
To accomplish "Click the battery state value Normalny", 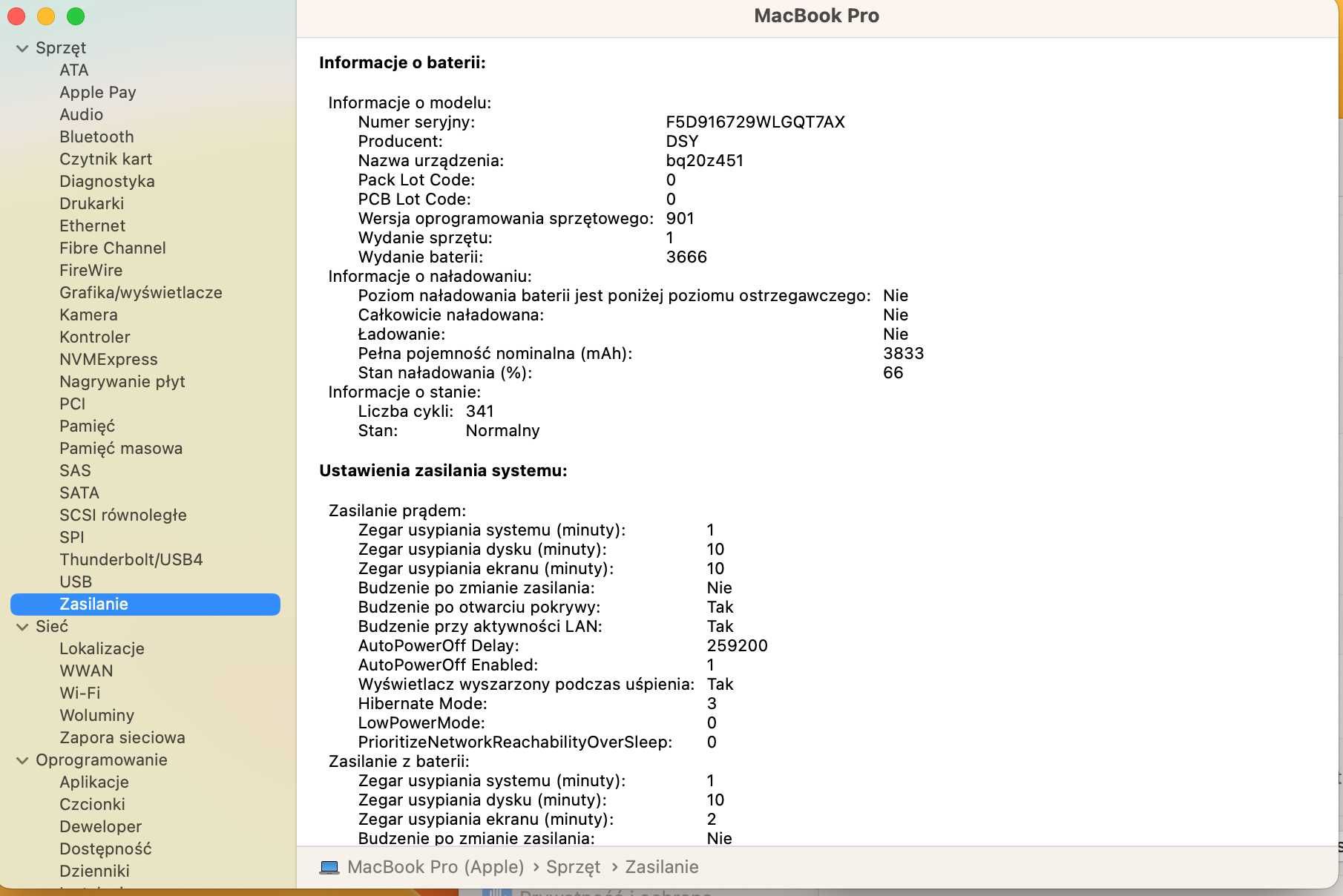I will [x=503, y=430].
